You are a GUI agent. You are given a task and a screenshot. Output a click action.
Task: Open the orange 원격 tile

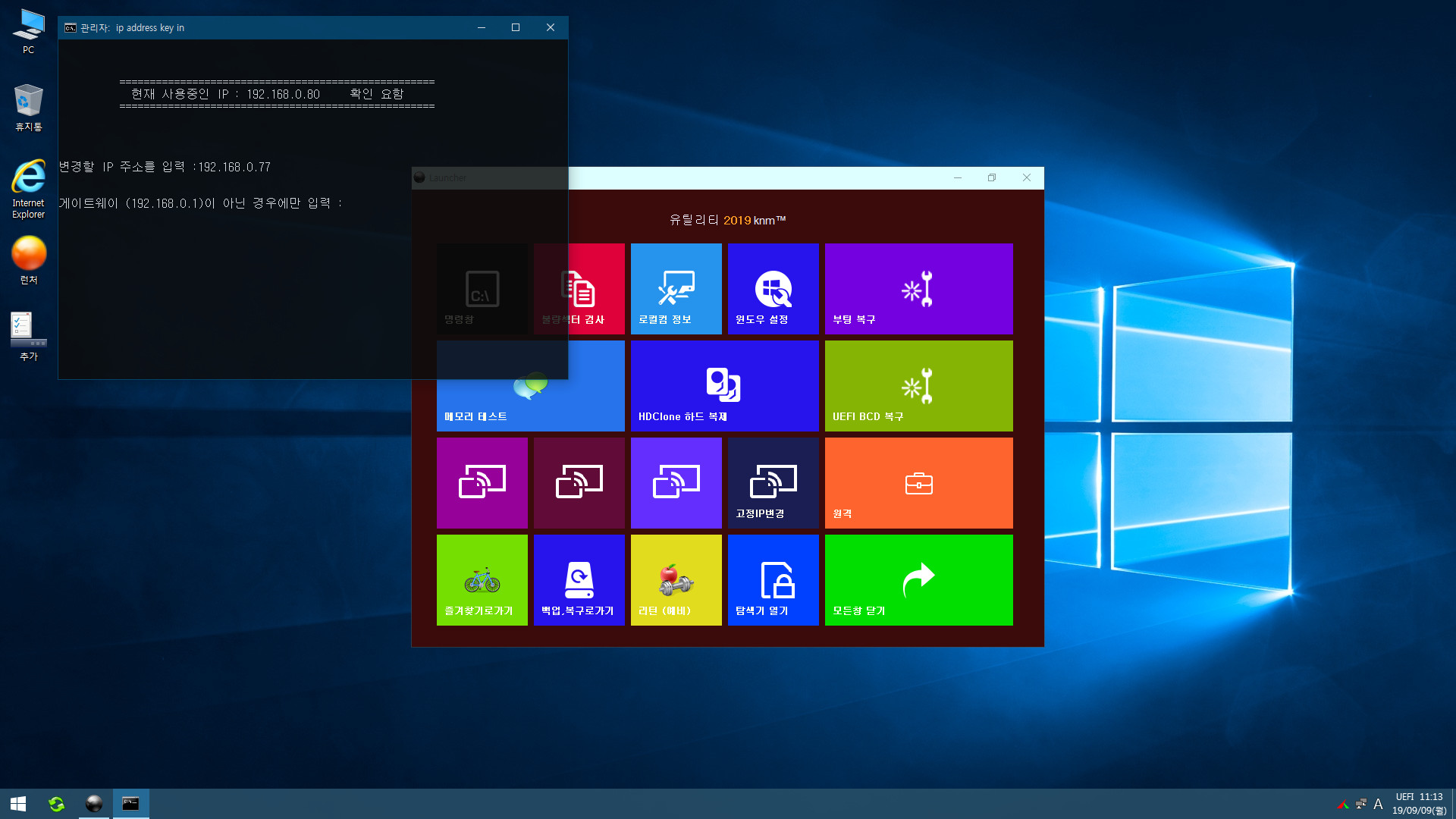tap(919, 483)
